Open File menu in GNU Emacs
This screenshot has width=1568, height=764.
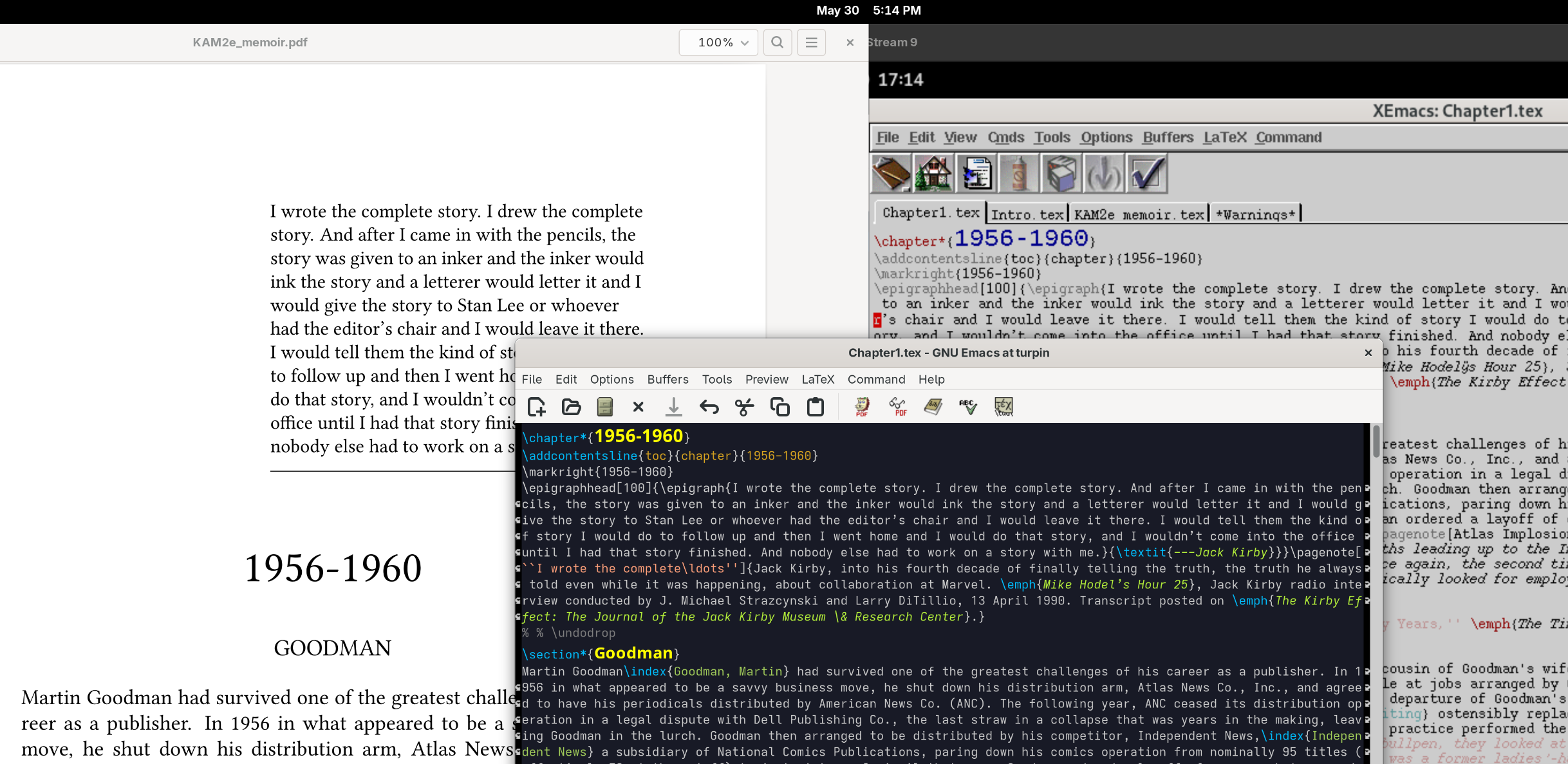tap(532, 379)
